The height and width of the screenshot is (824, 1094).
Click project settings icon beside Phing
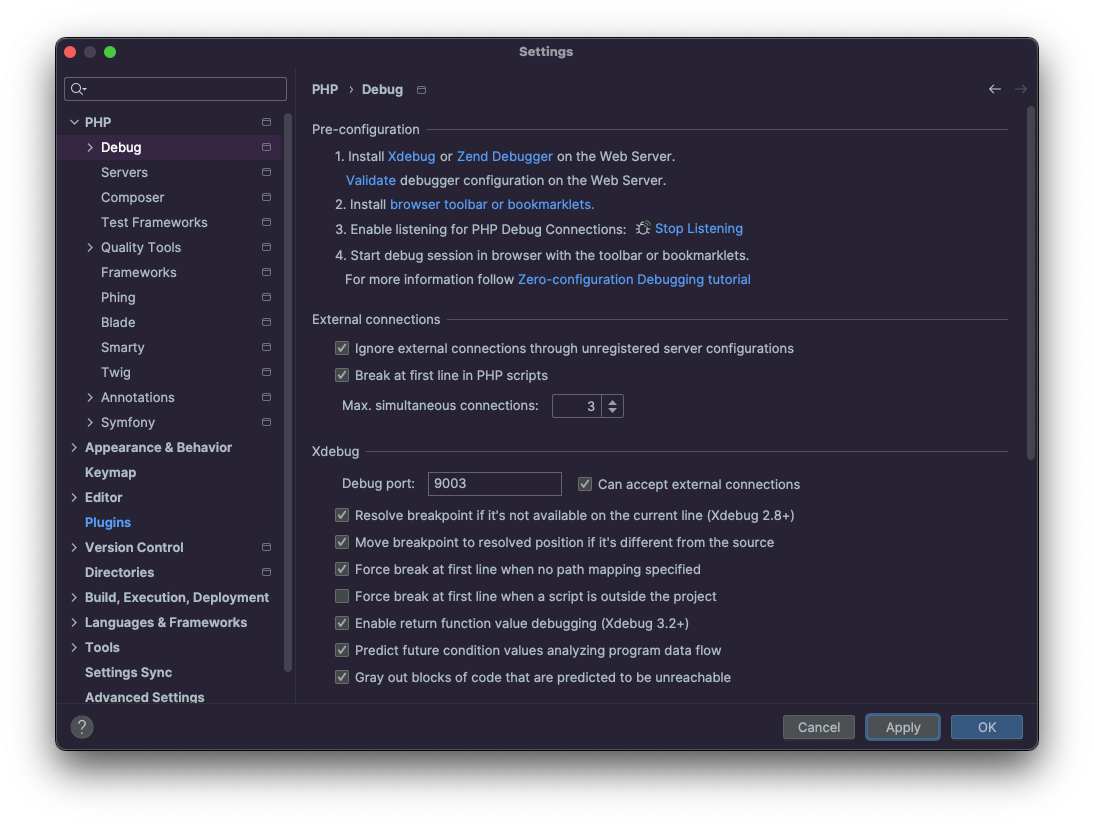point(265,297)
